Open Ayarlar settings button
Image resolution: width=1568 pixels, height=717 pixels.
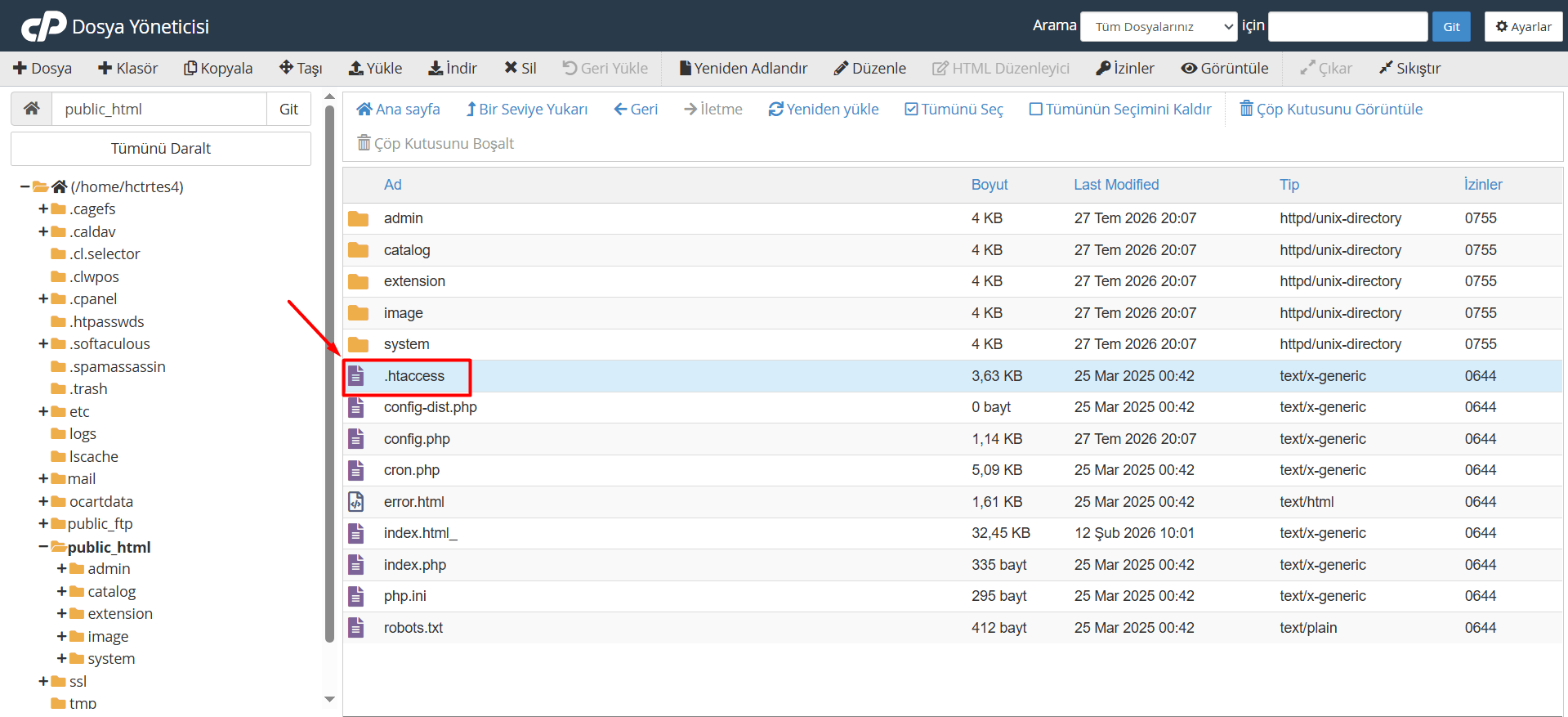pos(1523,26)
